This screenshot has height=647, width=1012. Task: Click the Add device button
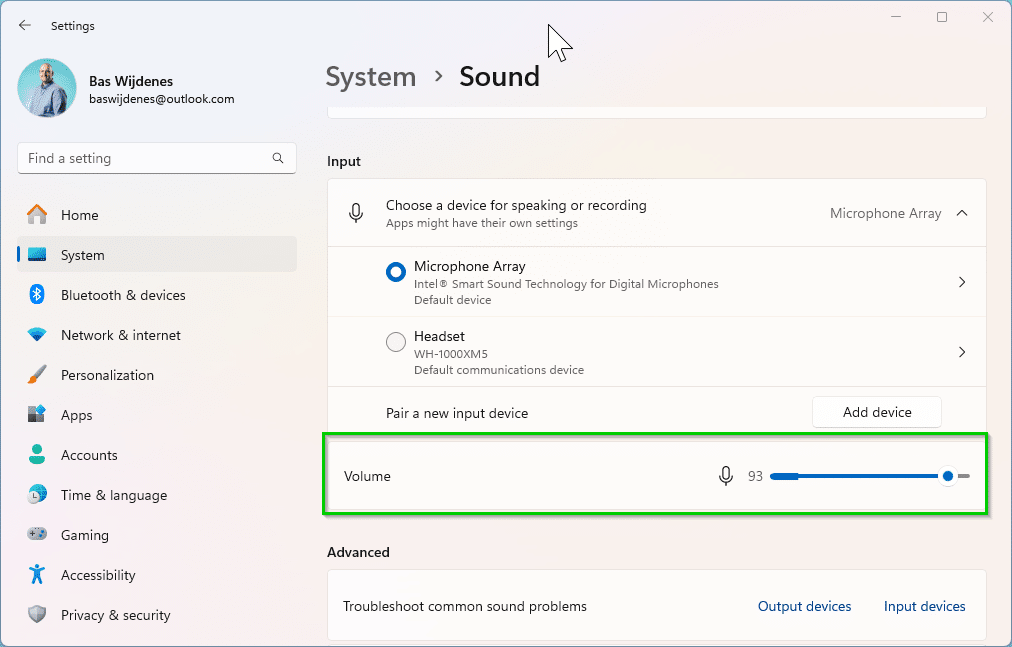click(x=876, y=412)
